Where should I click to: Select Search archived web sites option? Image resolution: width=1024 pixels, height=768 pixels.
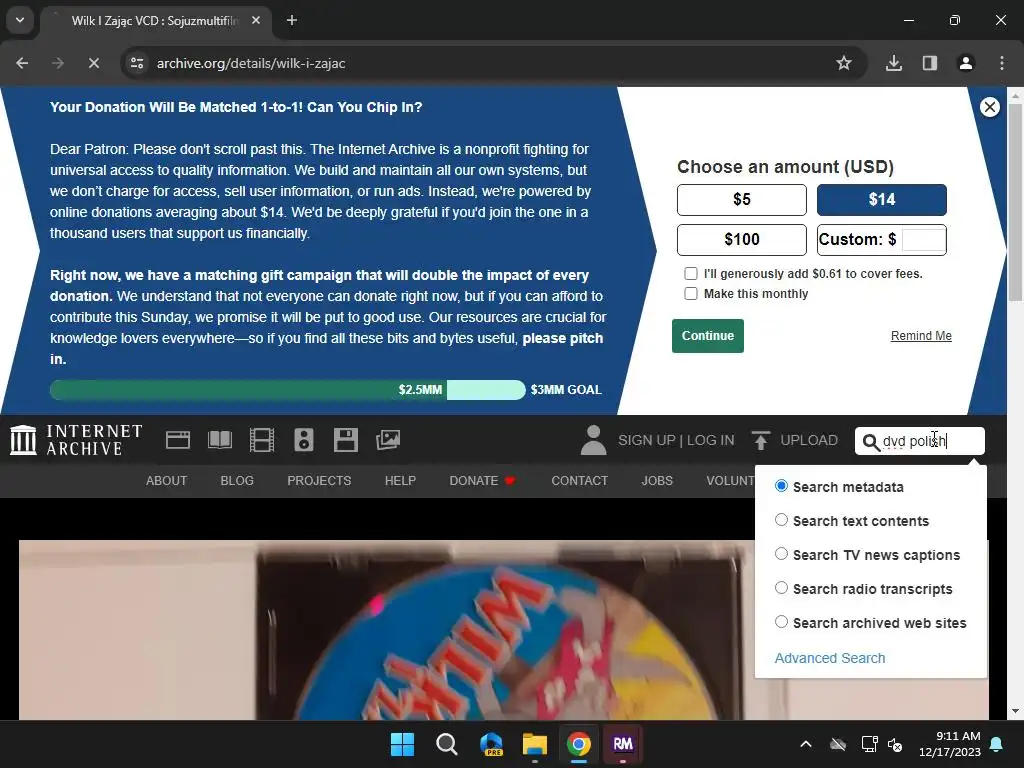click(x=781, y=622)
